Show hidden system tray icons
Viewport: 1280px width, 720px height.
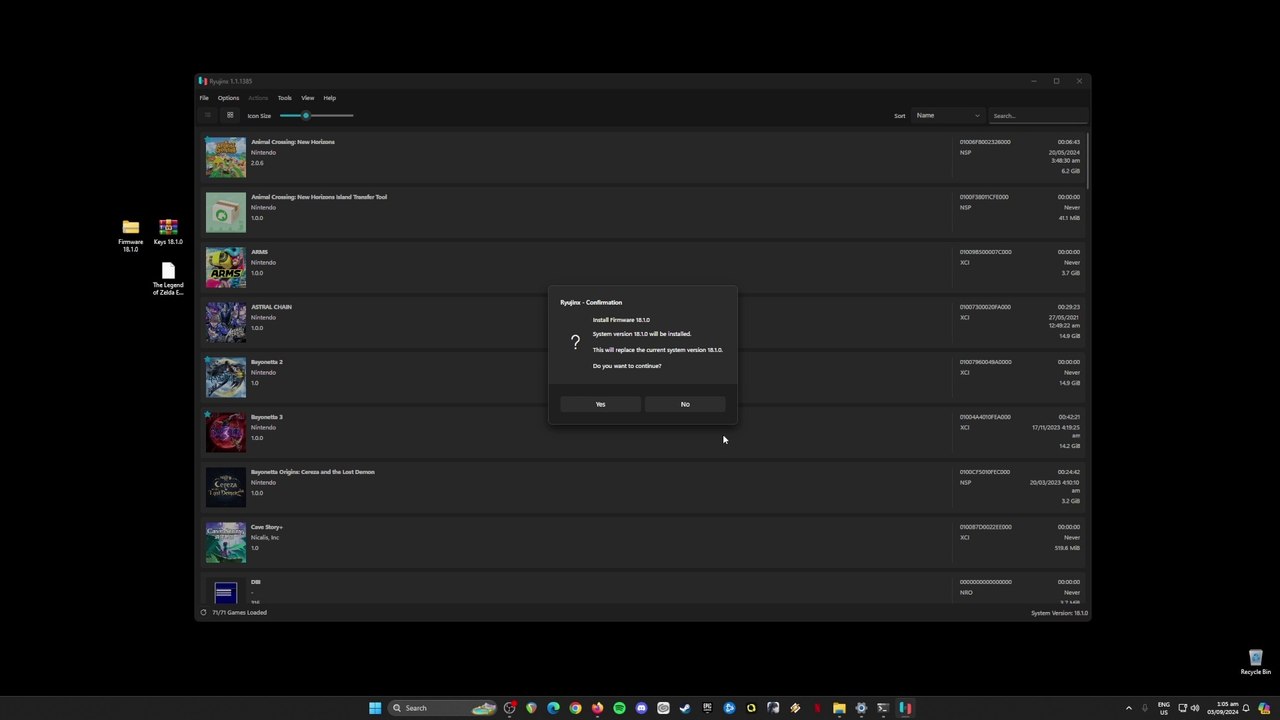1129,708
